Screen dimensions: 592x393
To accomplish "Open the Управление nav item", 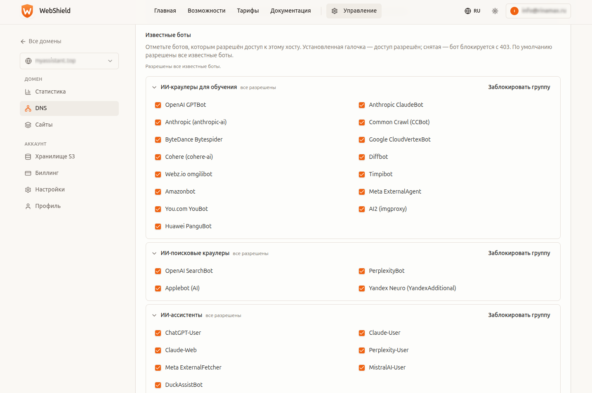I will pyautogui.click(x=354, y=11).
